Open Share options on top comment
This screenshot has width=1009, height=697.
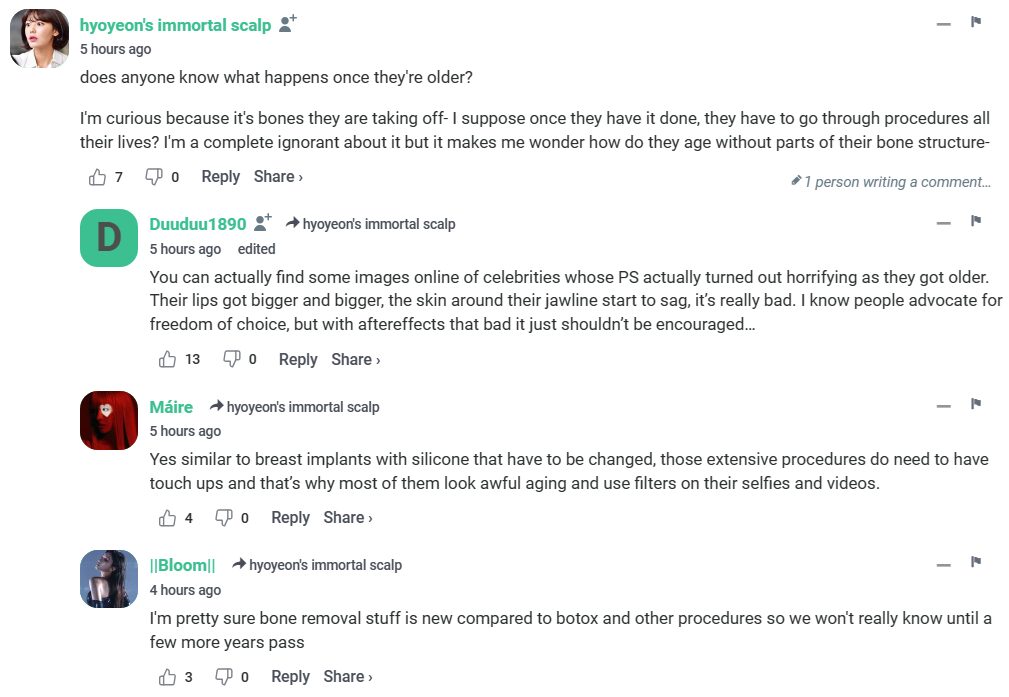[x=278, y=177]
